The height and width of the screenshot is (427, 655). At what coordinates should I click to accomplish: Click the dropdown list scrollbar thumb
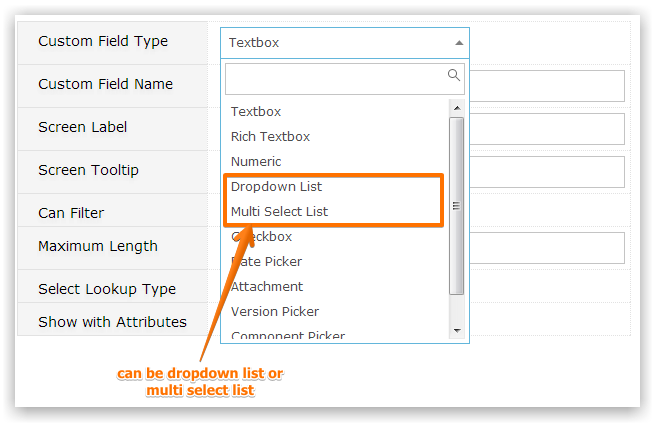457,206
